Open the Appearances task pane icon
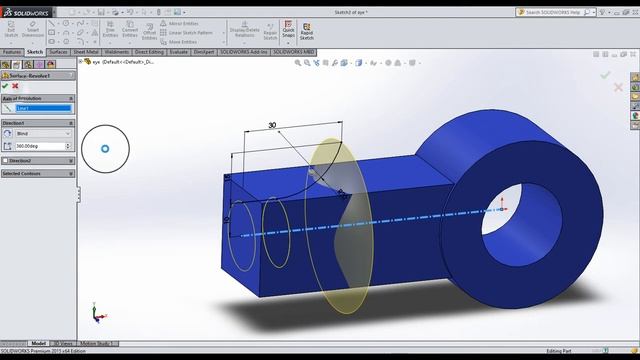 coord(635,115)
